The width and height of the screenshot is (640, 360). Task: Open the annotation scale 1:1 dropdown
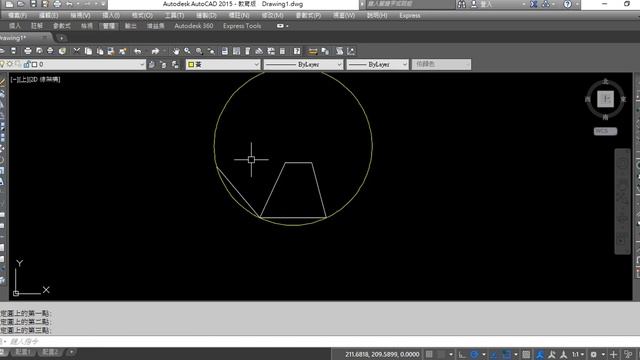pyautogui.click(x=578, y=354)
